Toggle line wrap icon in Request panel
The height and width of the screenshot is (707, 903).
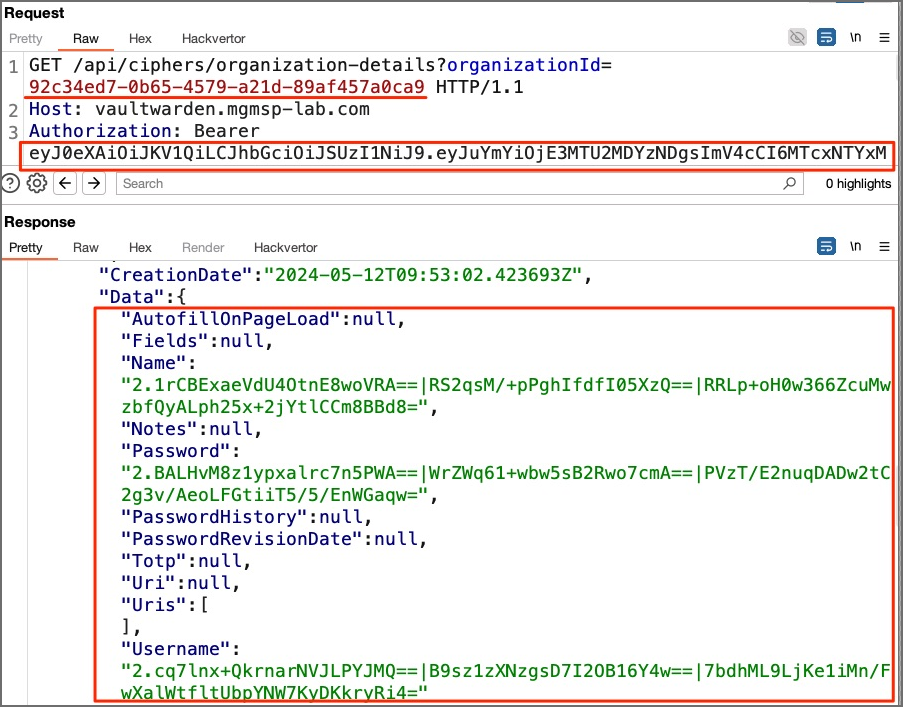pyautogui.click(x=826, y=38)
